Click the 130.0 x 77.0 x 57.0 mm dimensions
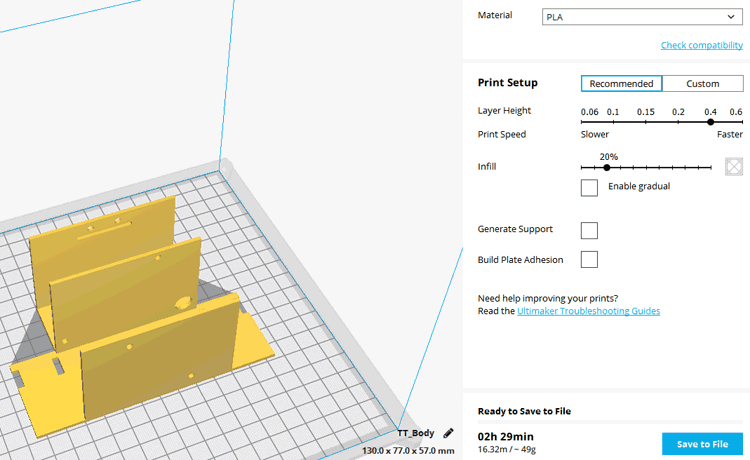This screenshot has height=460, width=750. (x=408, y=450)
